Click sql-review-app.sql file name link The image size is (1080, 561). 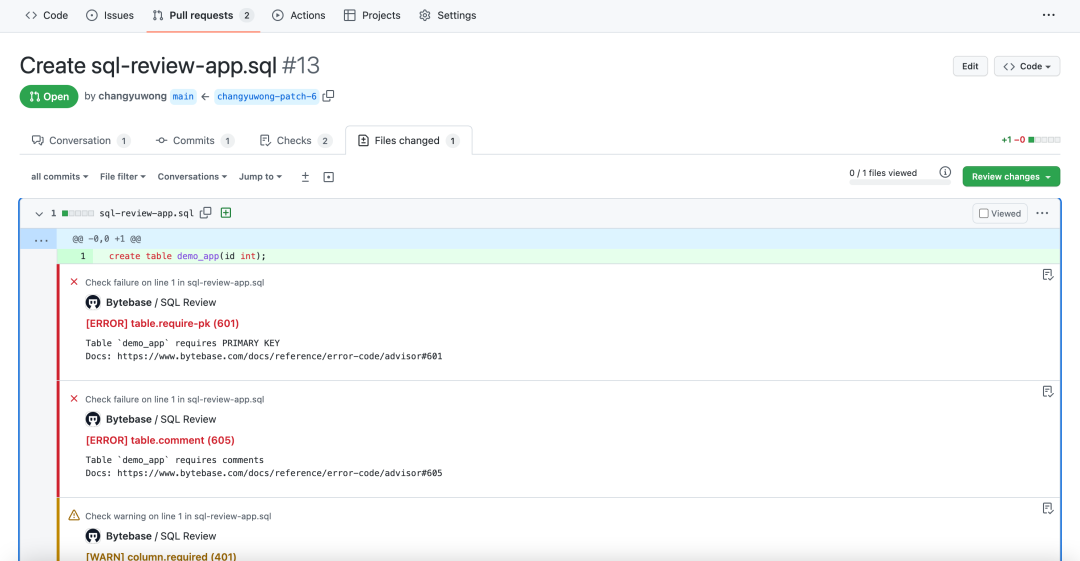pyautogui.click(x=146, y=213)
